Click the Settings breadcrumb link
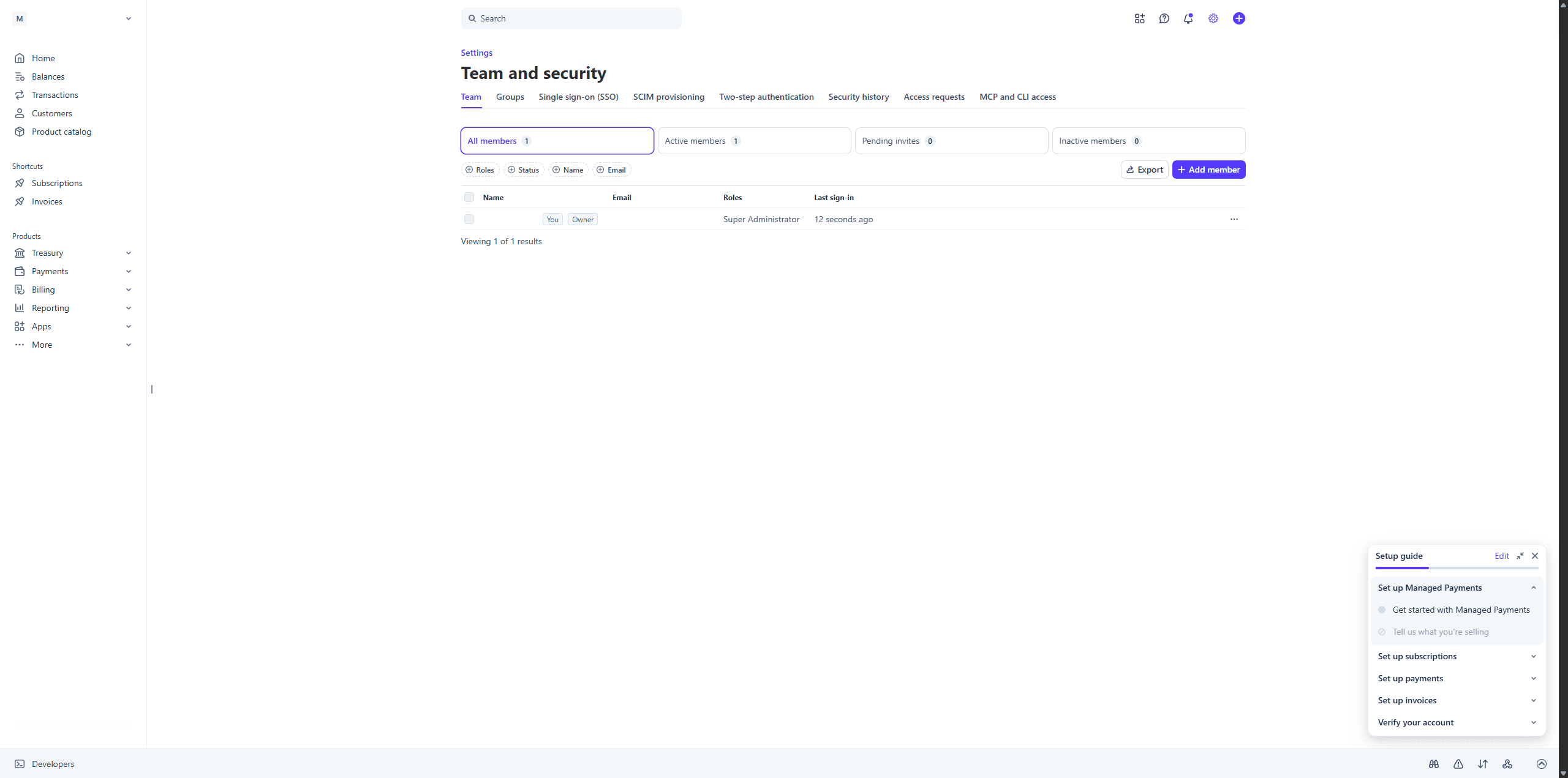1568x778 pixels. pyautogui.click(x=477, y=53)
